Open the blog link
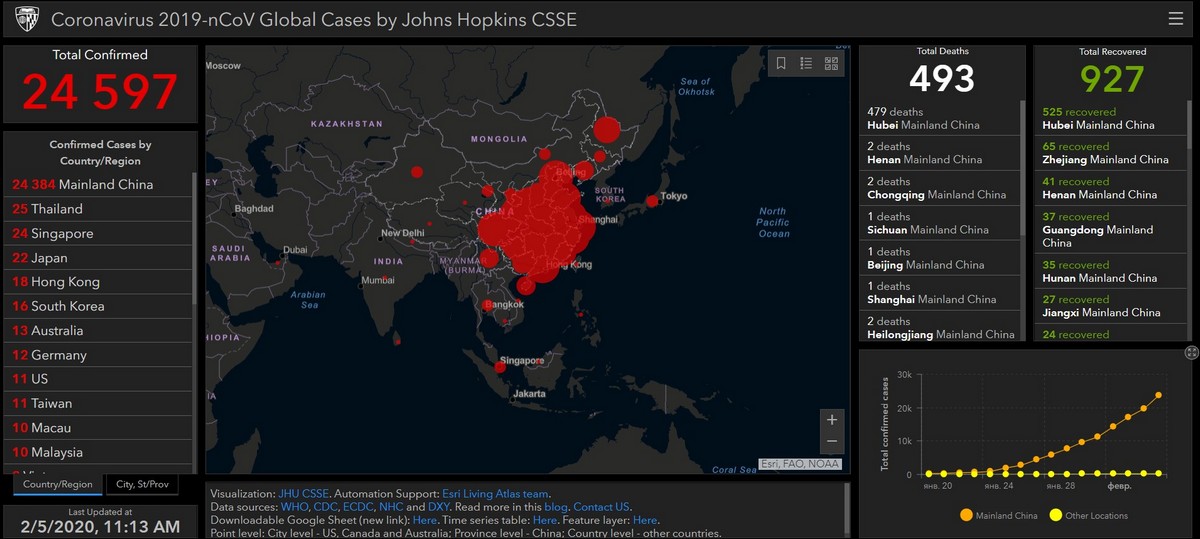 coord(556,507)
